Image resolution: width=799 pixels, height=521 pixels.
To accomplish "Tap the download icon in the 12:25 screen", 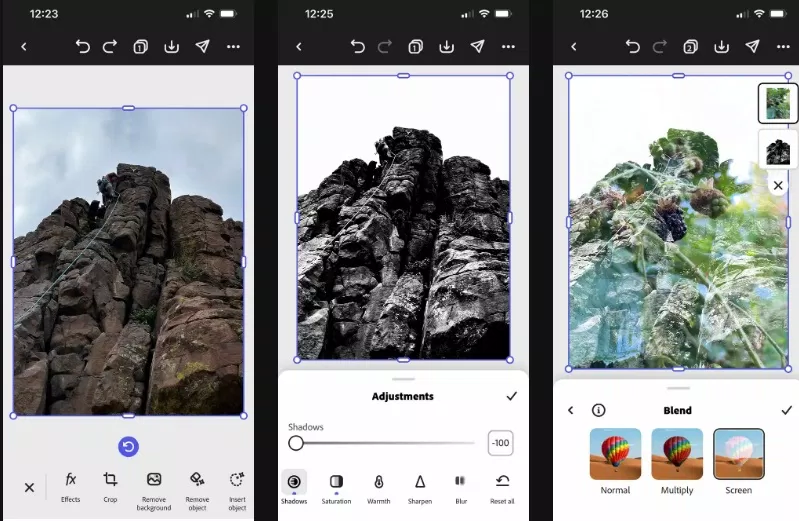I will pyautogui.click(x=446, y=47).
